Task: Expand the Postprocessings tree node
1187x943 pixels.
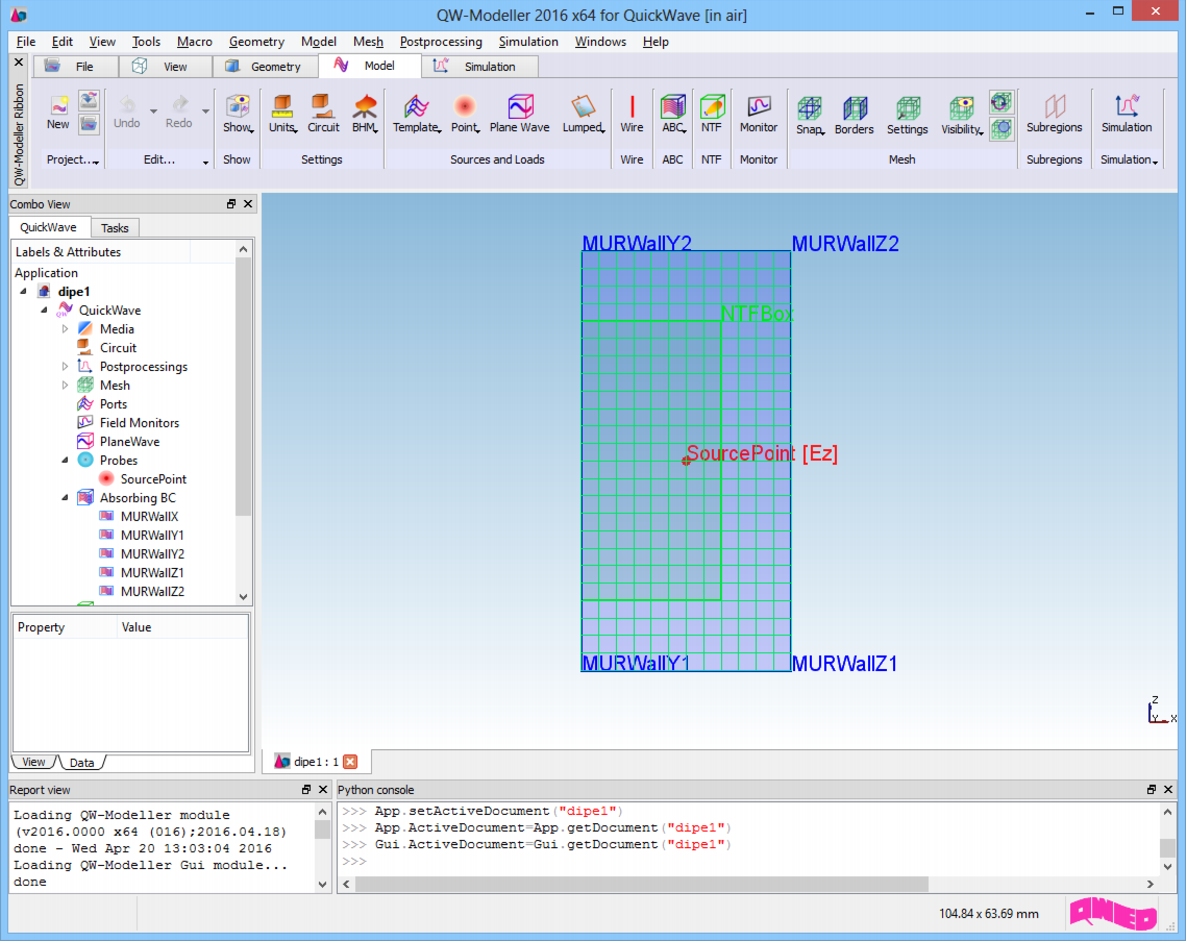Action: point(65,366)
